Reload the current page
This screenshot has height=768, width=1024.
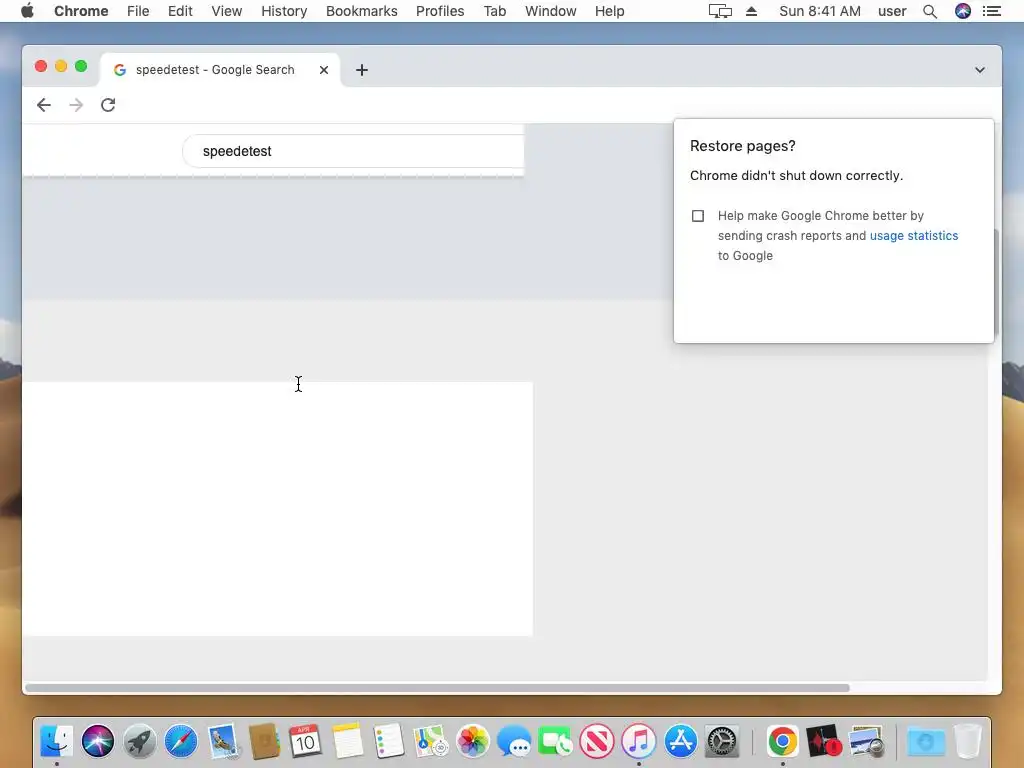tap(108, 105)
